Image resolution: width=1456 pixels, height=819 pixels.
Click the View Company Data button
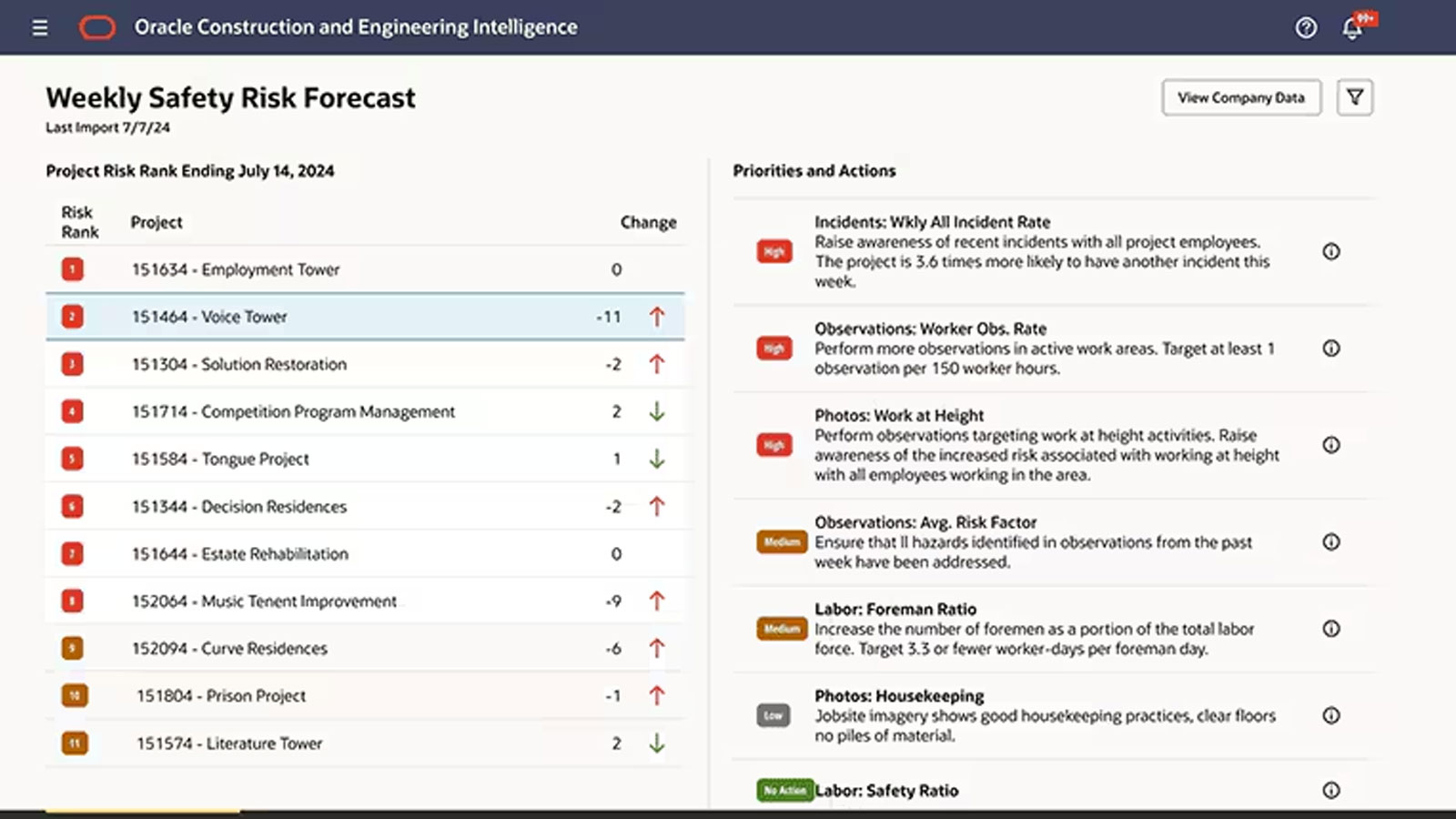(1241, 97)
